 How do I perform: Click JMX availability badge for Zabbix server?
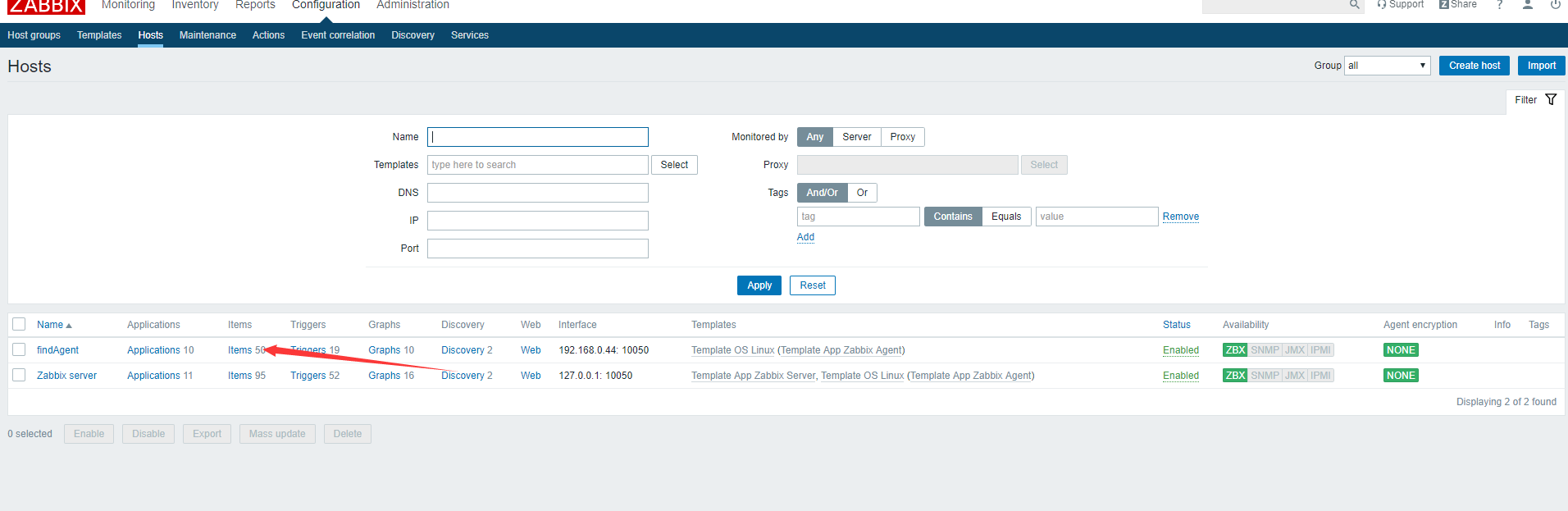[x=1295, y=376]
